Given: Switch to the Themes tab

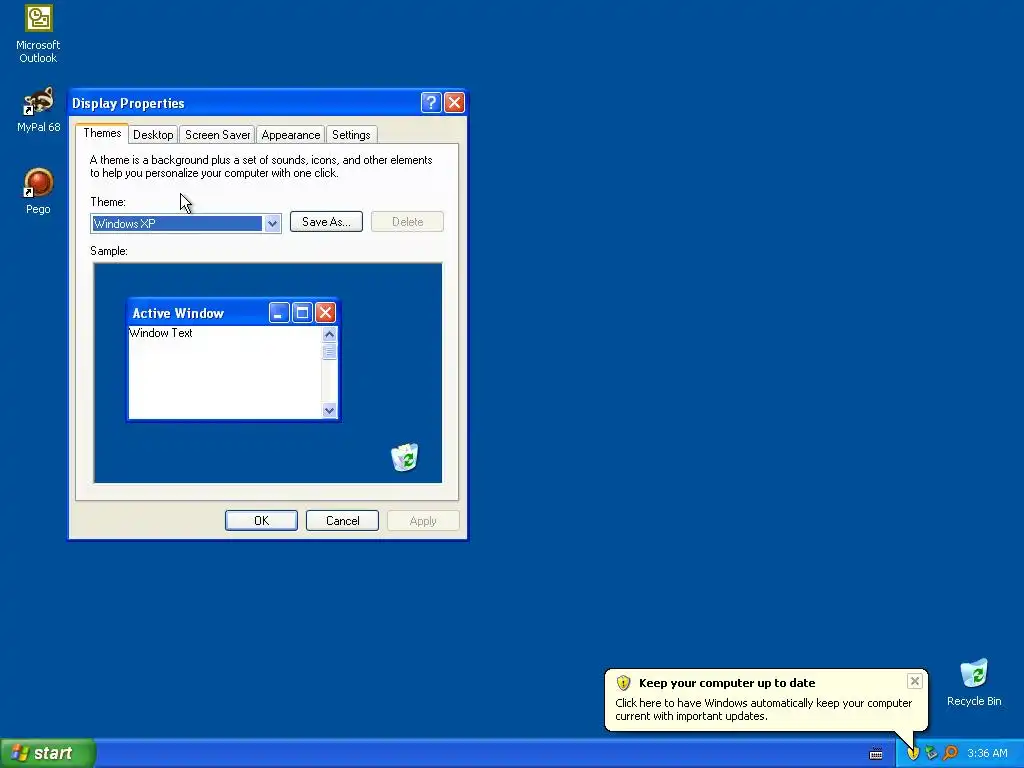Looking at the screenshot, I should [102, 133].
